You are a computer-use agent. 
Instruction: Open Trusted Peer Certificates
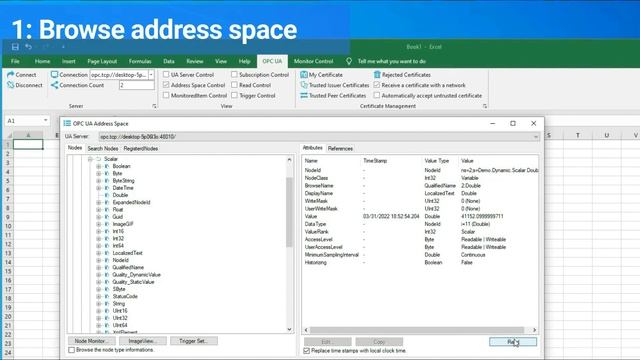click(x=333, y=96)
